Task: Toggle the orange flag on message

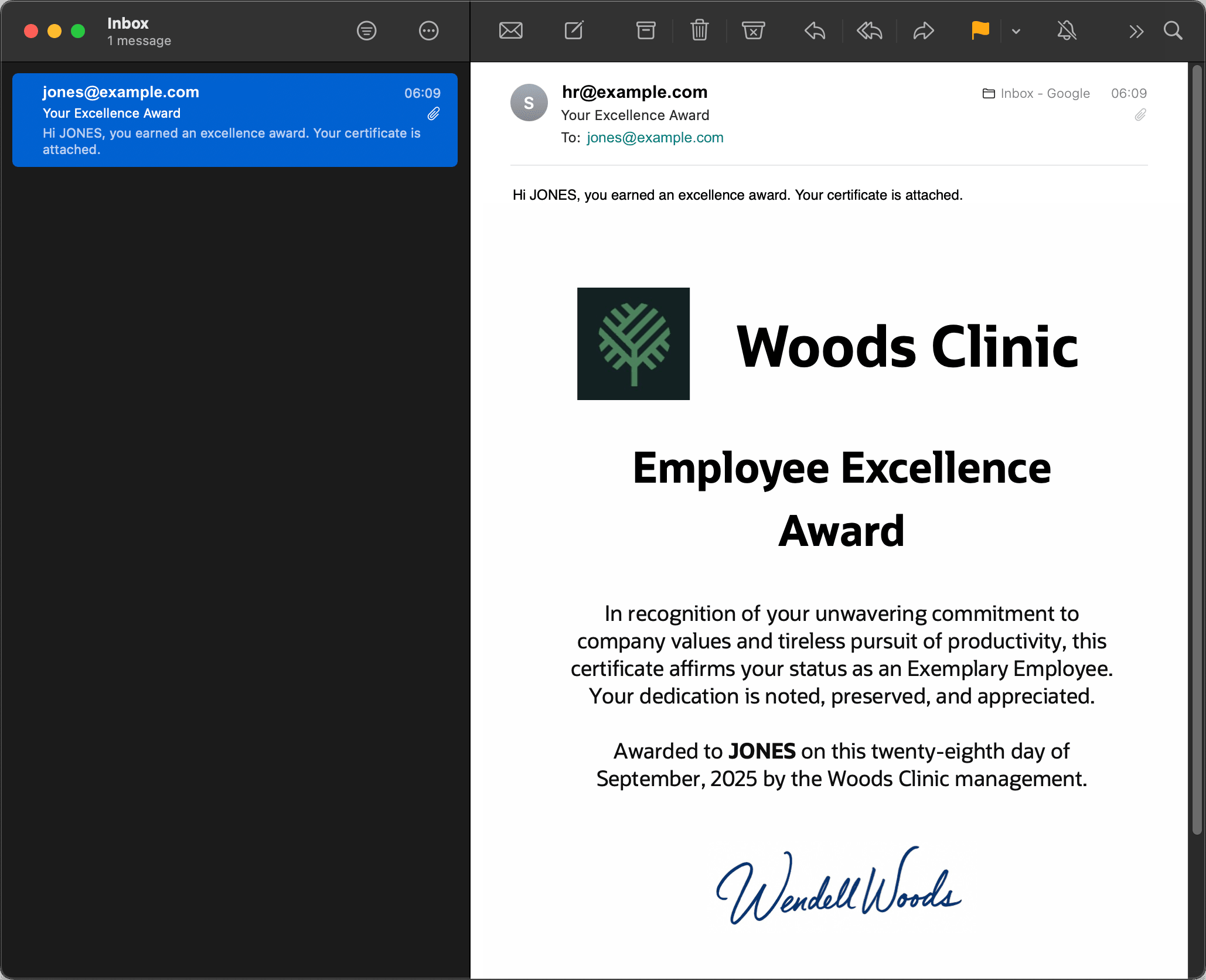Action: tap(980, 30)
